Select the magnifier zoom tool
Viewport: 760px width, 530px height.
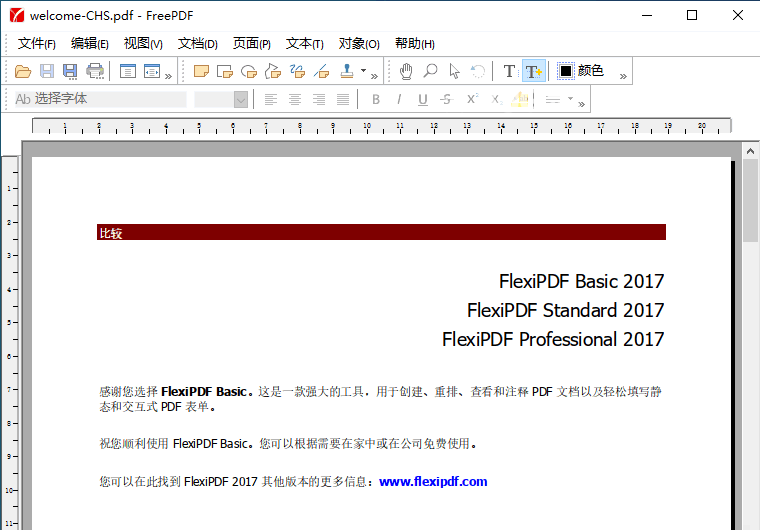pos(430,71)
